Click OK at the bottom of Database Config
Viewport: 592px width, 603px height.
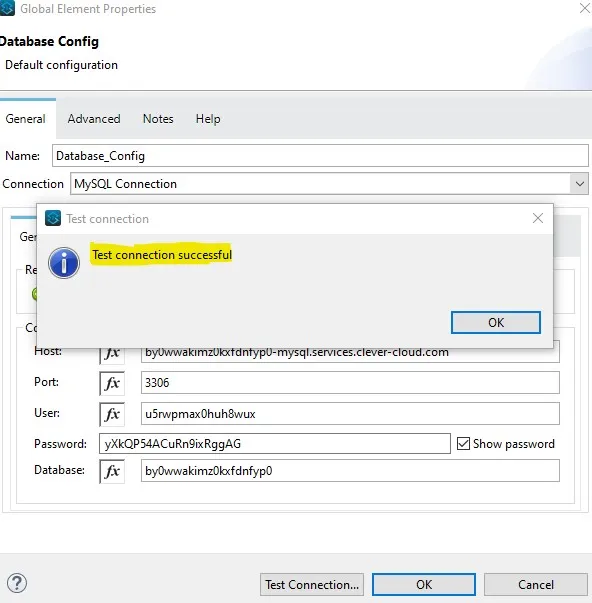click(424, 585)
